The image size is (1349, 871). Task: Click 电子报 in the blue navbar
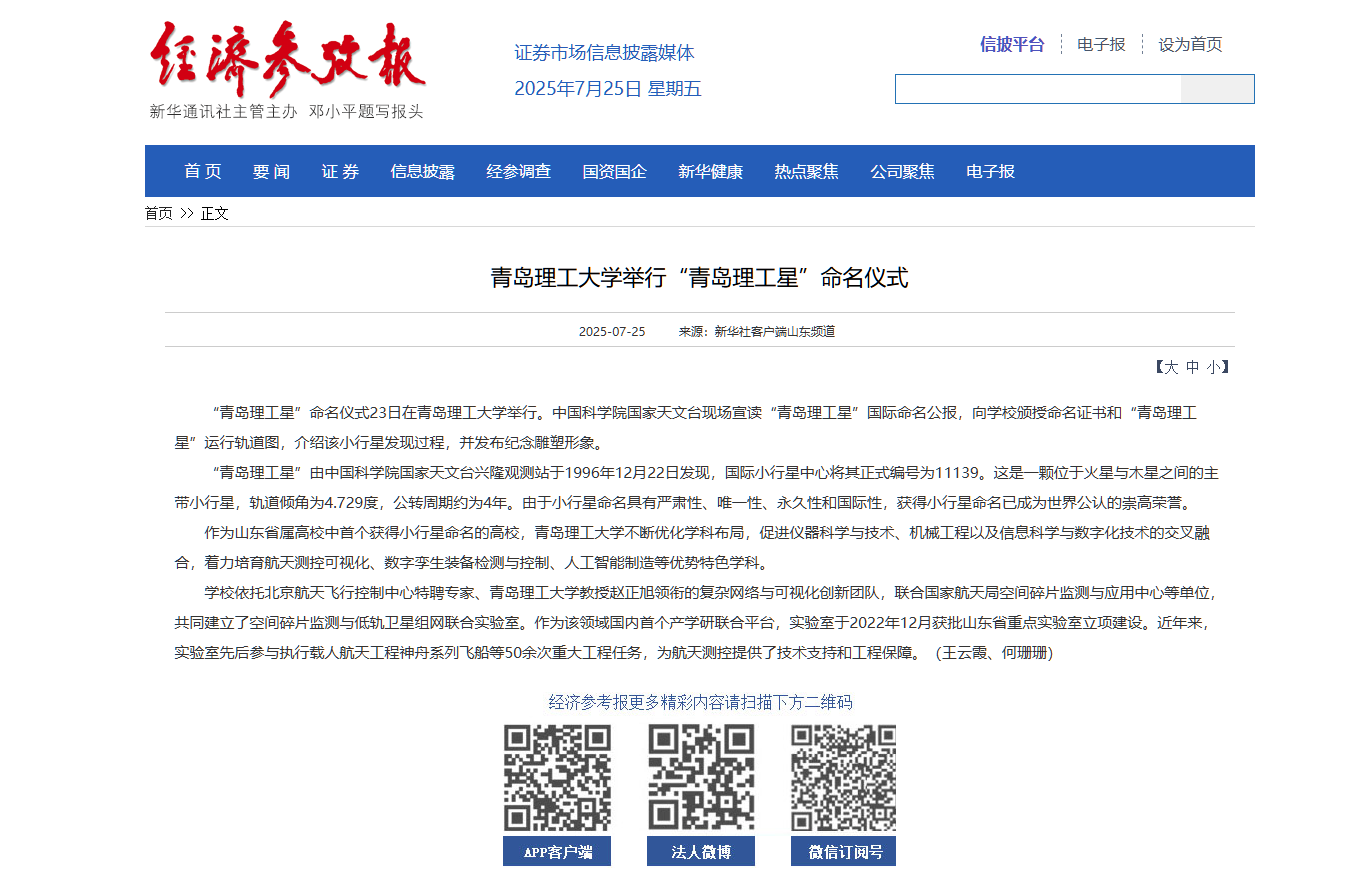(x=990, y=172)
